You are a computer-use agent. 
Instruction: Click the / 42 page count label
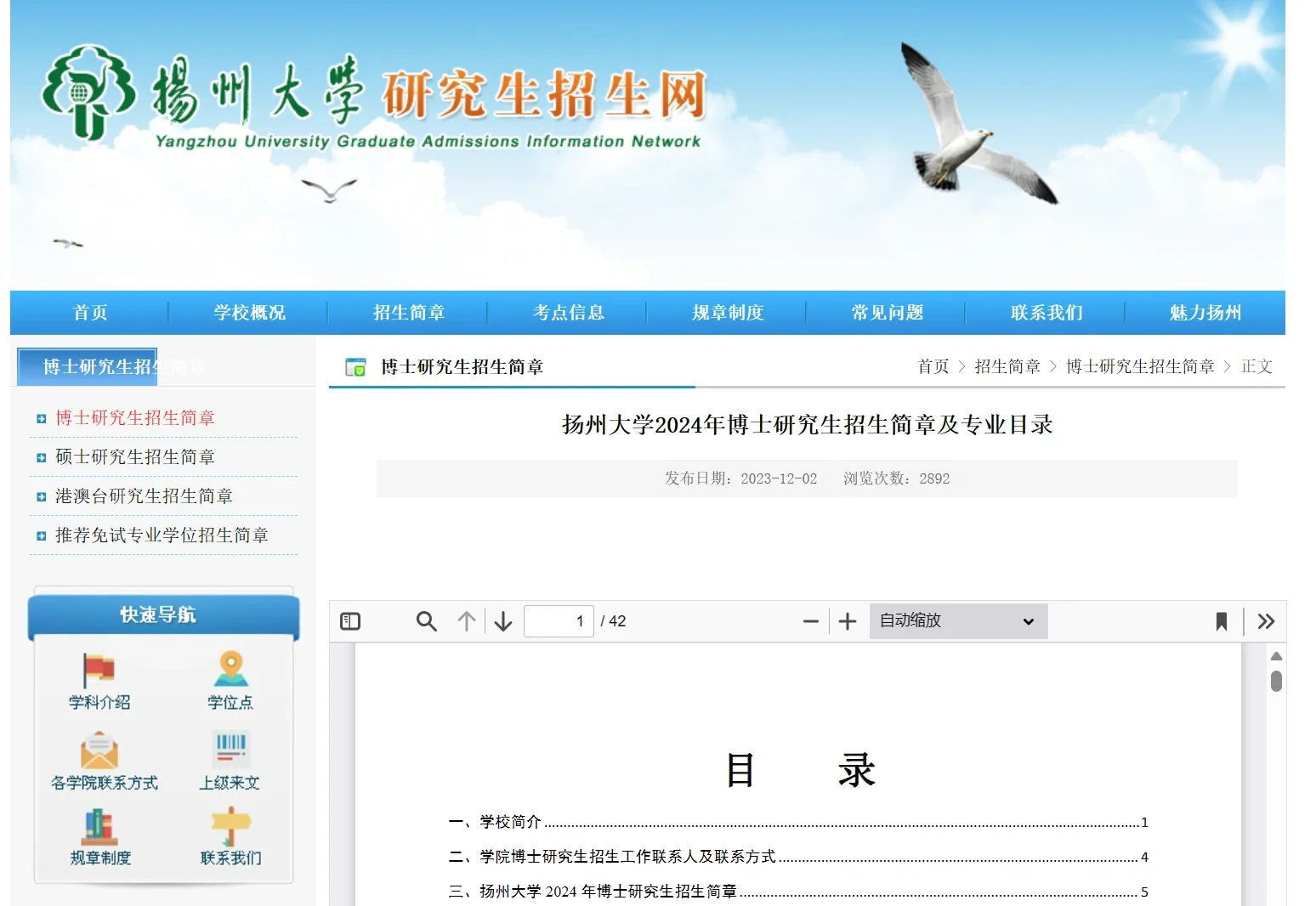click(x=613, y=621)
